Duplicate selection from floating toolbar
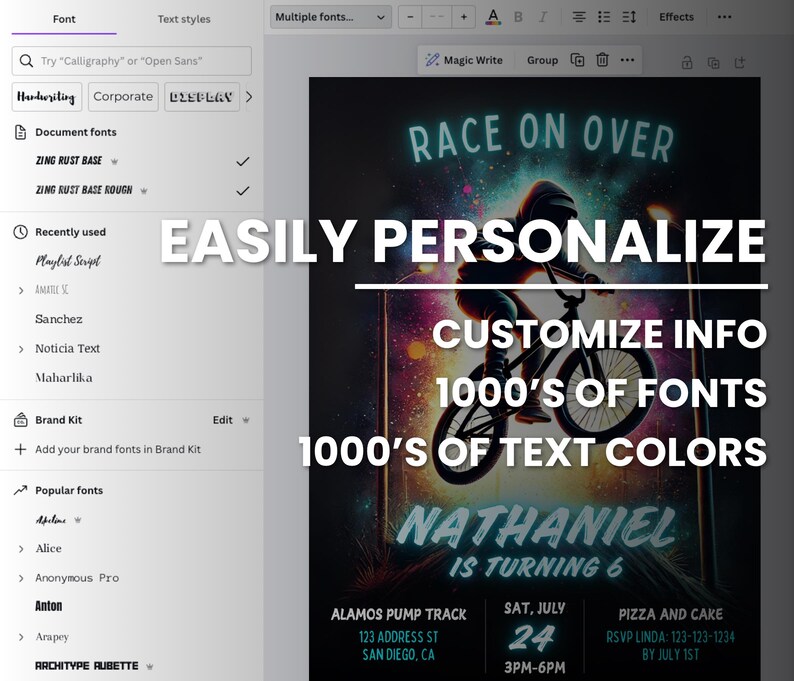The height and width of the screenshot is (681, 794). 577,60
